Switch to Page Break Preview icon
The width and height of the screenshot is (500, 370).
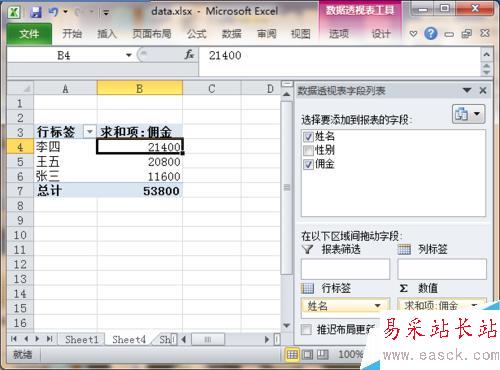(x=322, y=354)
